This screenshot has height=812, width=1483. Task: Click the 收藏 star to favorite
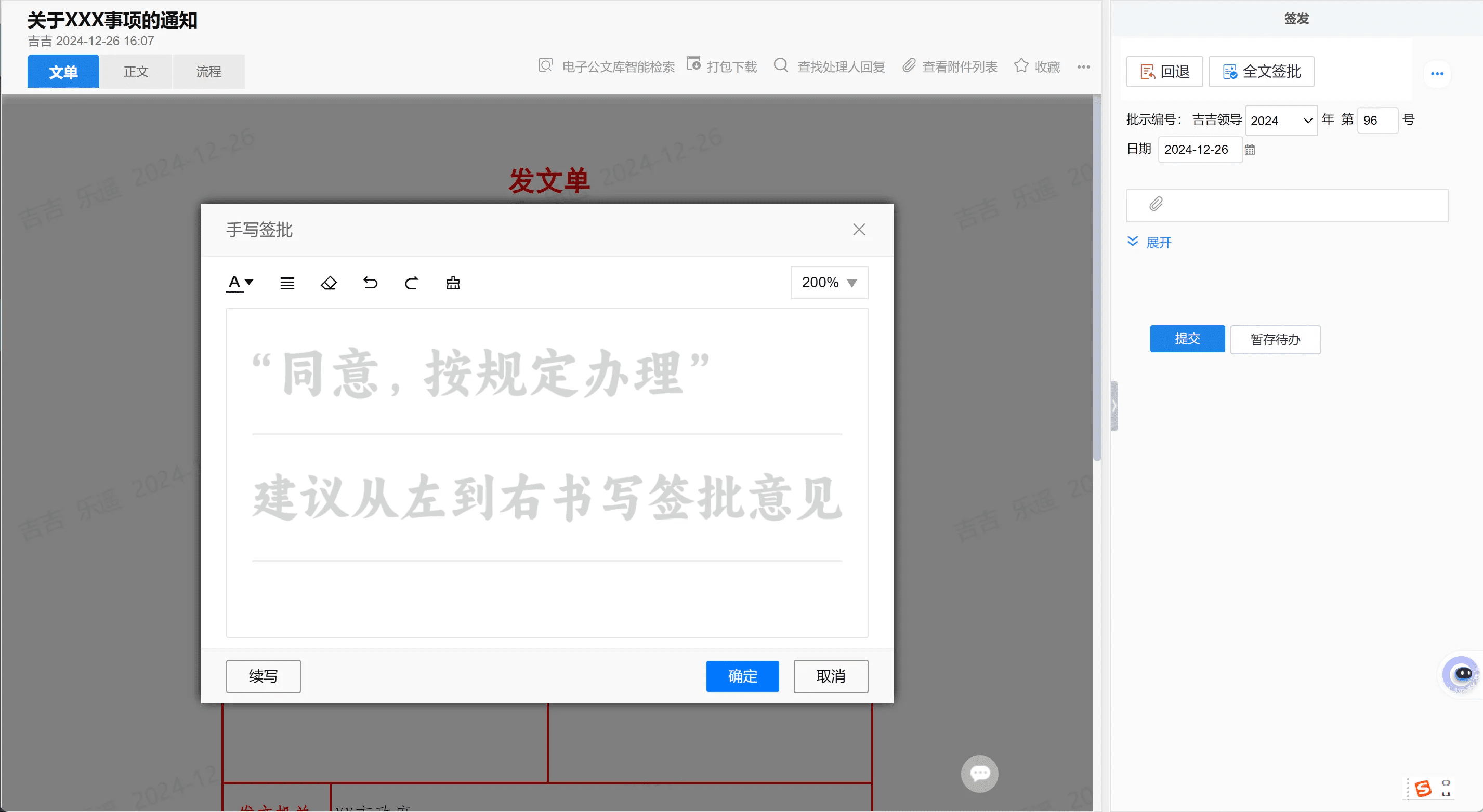tap(1037, 66)
